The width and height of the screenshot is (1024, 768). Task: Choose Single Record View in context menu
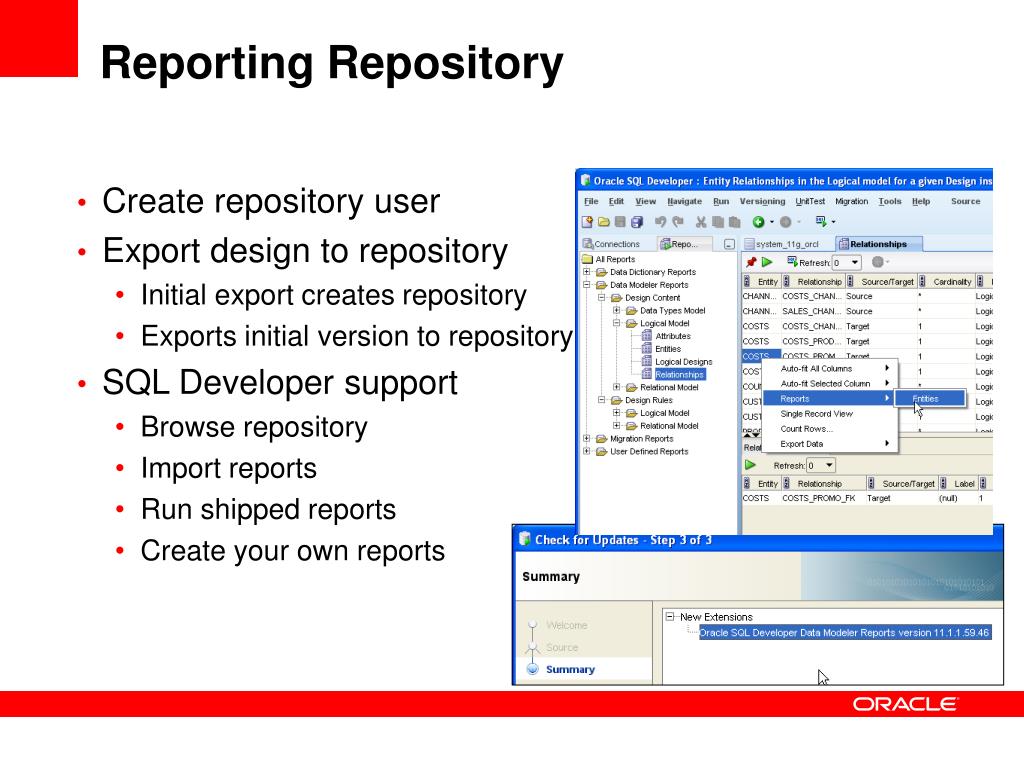(x=831, y=414)
